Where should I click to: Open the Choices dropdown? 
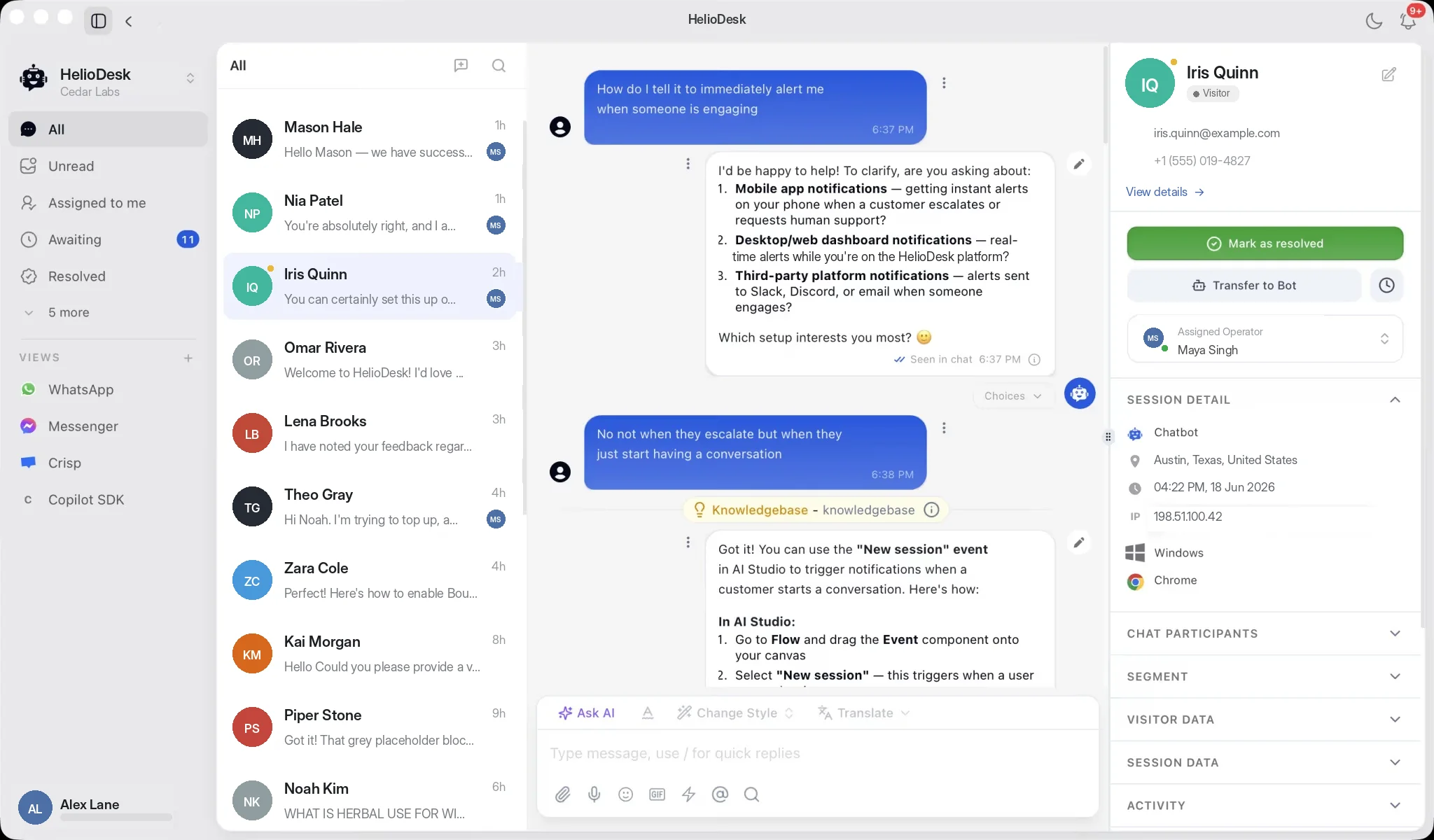(1012, 396)
